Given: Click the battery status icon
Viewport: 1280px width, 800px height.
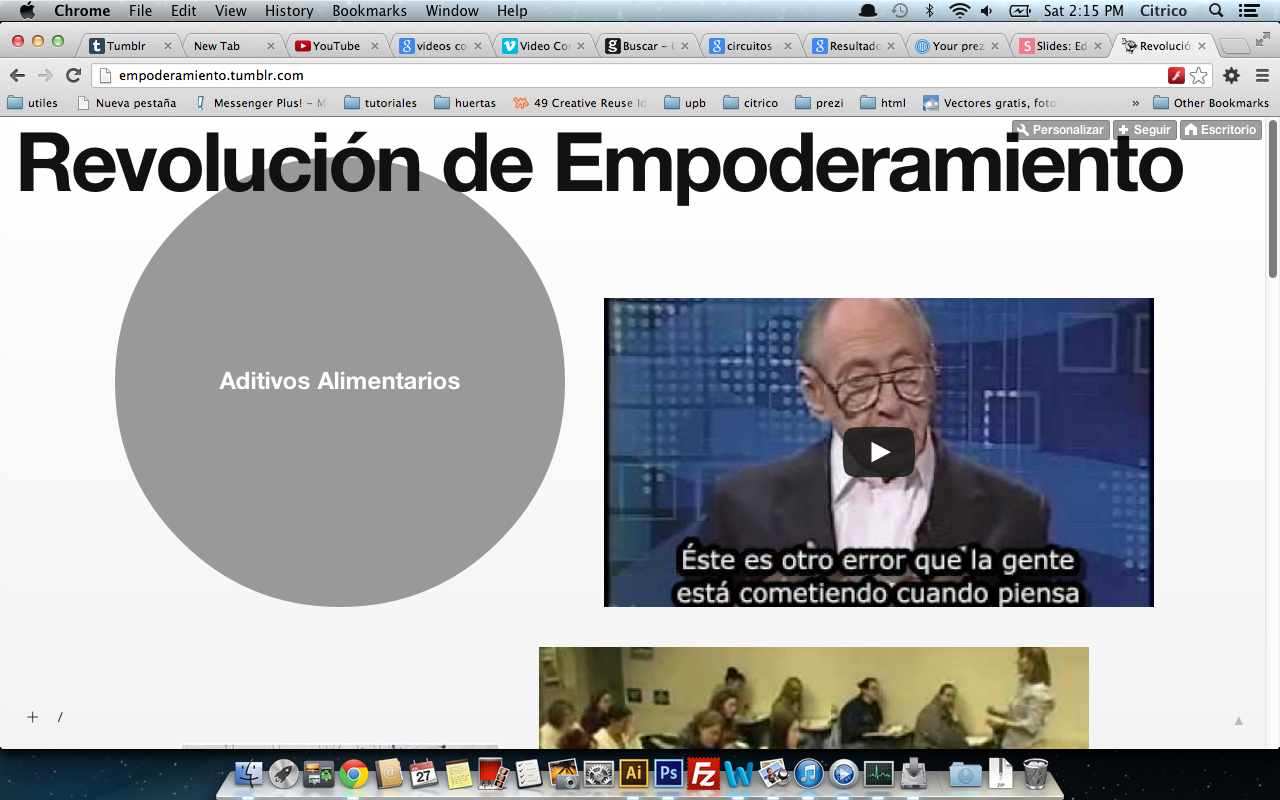Looking at the screenshot, I should 1020,11.
